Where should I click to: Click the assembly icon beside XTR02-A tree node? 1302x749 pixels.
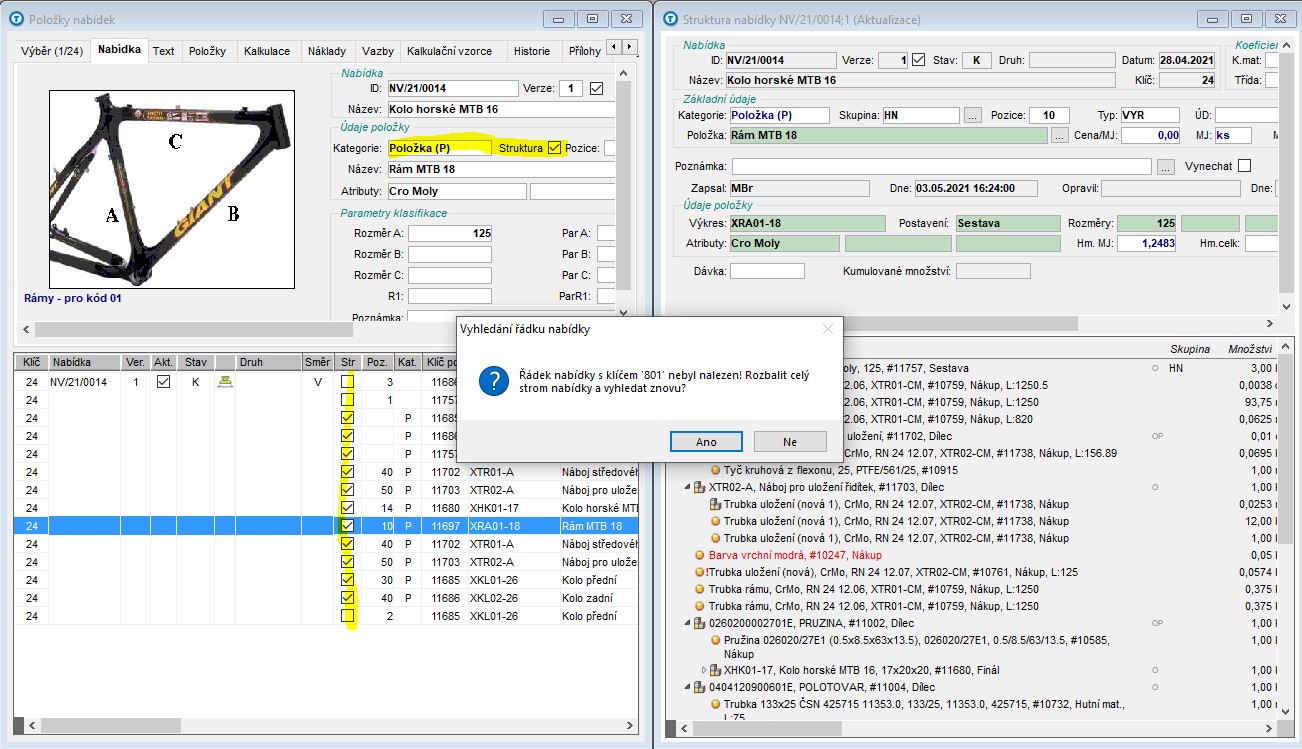point(701,487)
